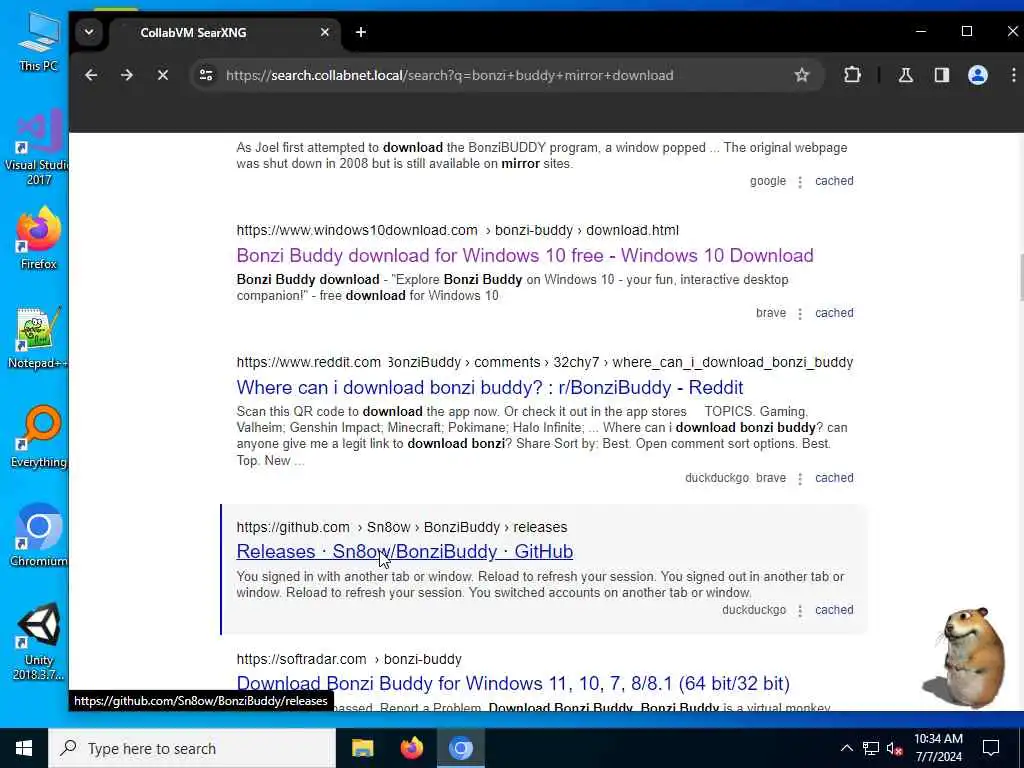The image size is (1024, 768).
Task: Open the Windows Start menu
Action: coord(24,748)
